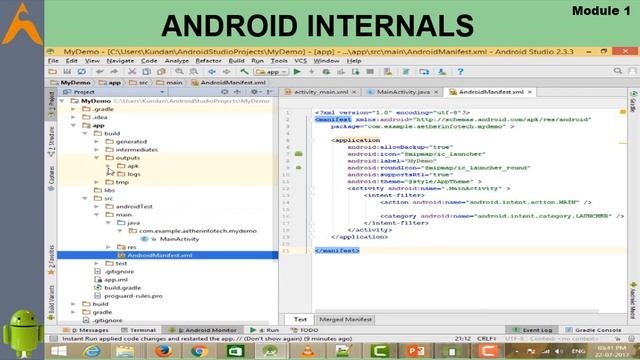
Task: Click the Search Everywhere magnifier icon
Action: pyautogui.click(x=618, y=71)
